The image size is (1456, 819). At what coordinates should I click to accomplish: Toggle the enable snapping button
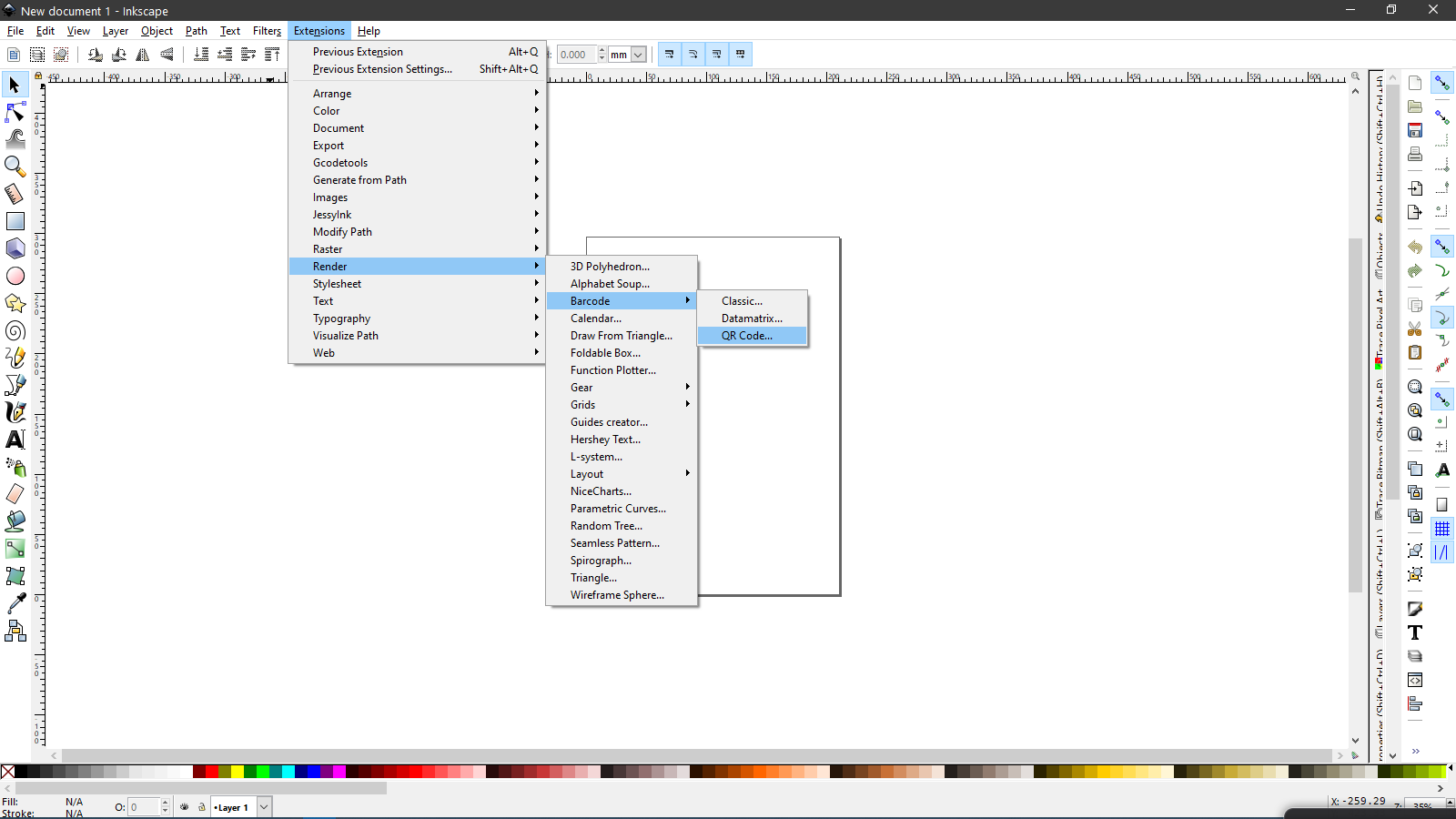point(1442,83)
